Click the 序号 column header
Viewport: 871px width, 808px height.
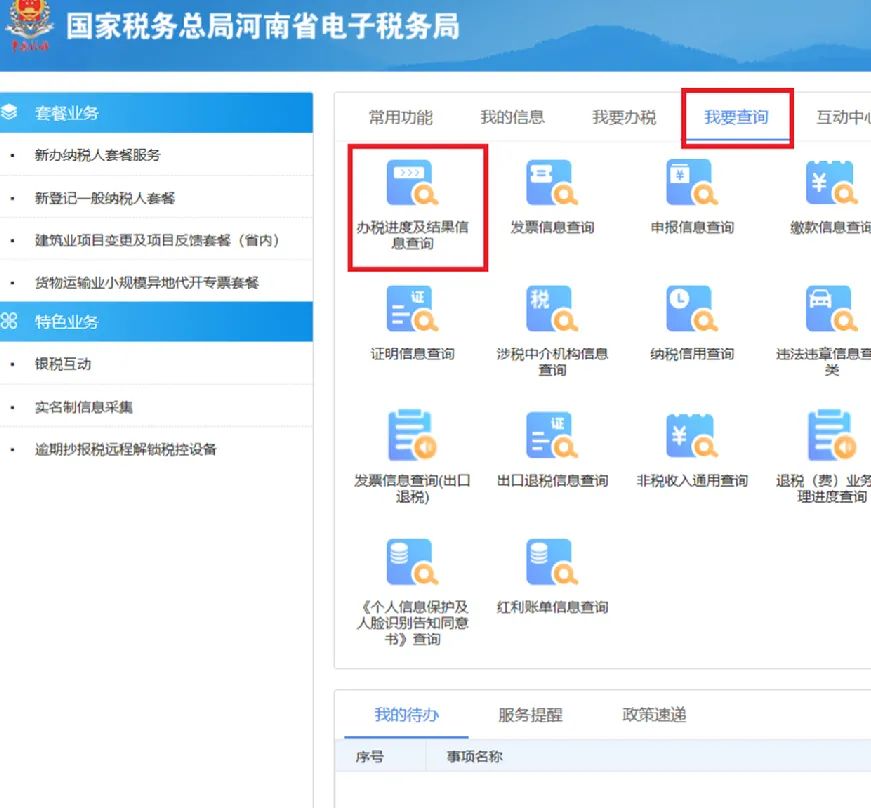[x=369, y=756]
